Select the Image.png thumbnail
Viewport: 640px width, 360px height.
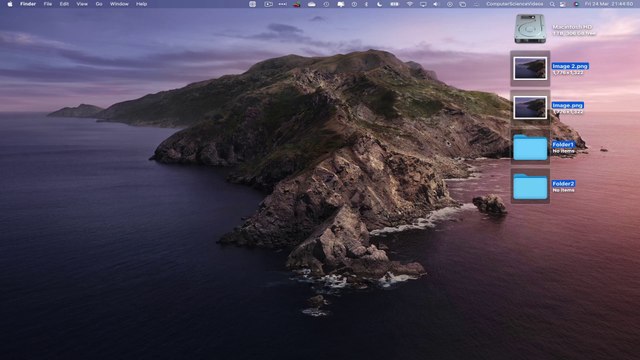[x=530, y=107]
